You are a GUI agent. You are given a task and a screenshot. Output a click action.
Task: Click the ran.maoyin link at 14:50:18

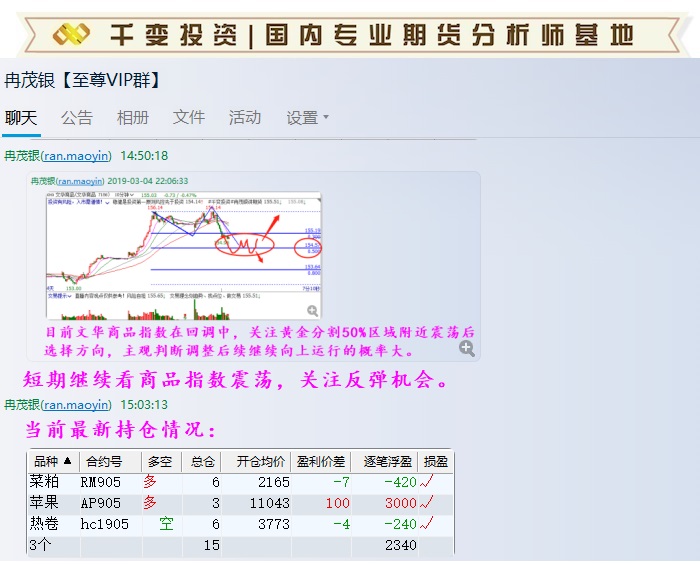[76, 156]
